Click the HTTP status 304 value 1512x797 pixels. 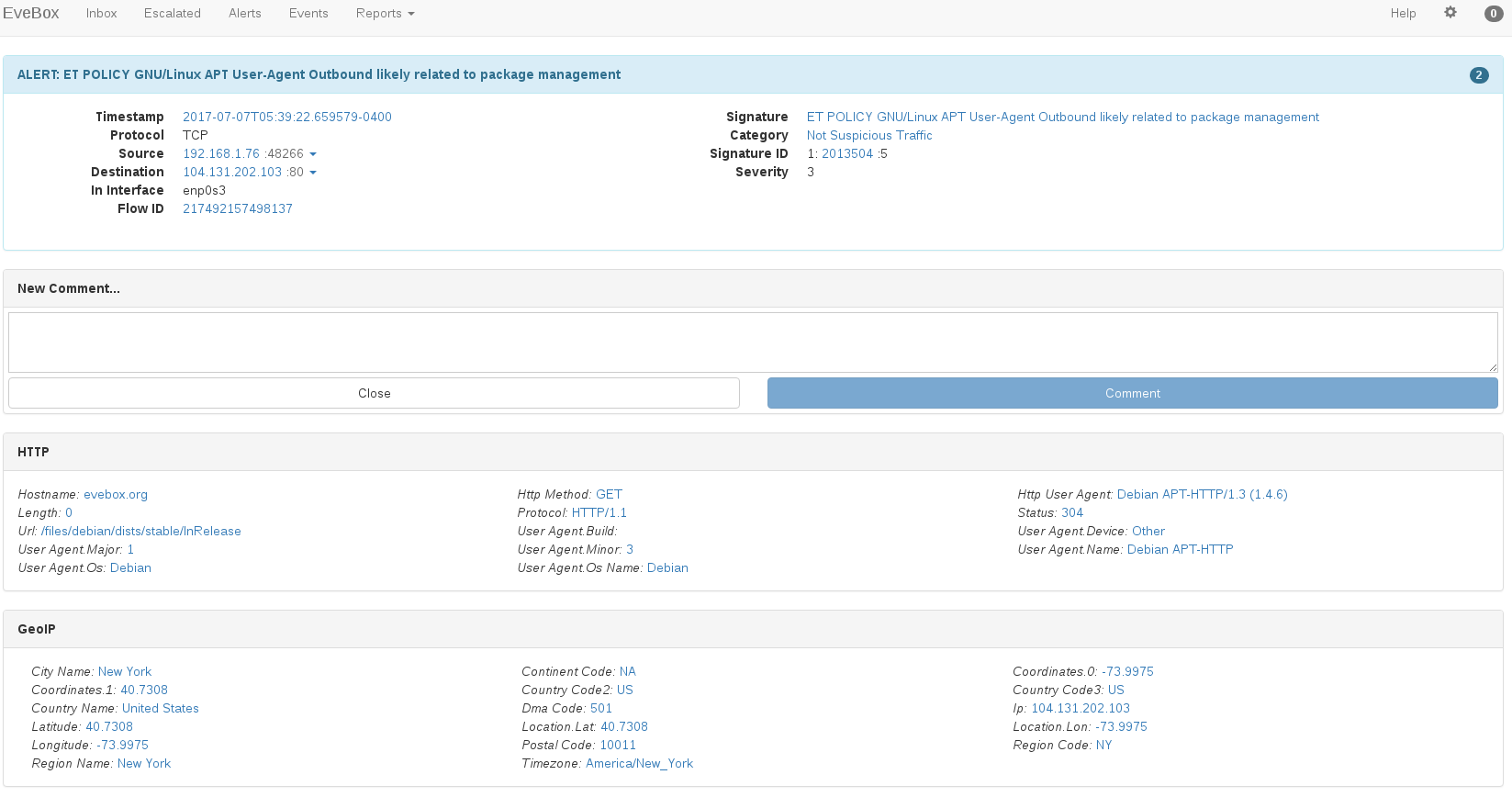pos(1072,513)
